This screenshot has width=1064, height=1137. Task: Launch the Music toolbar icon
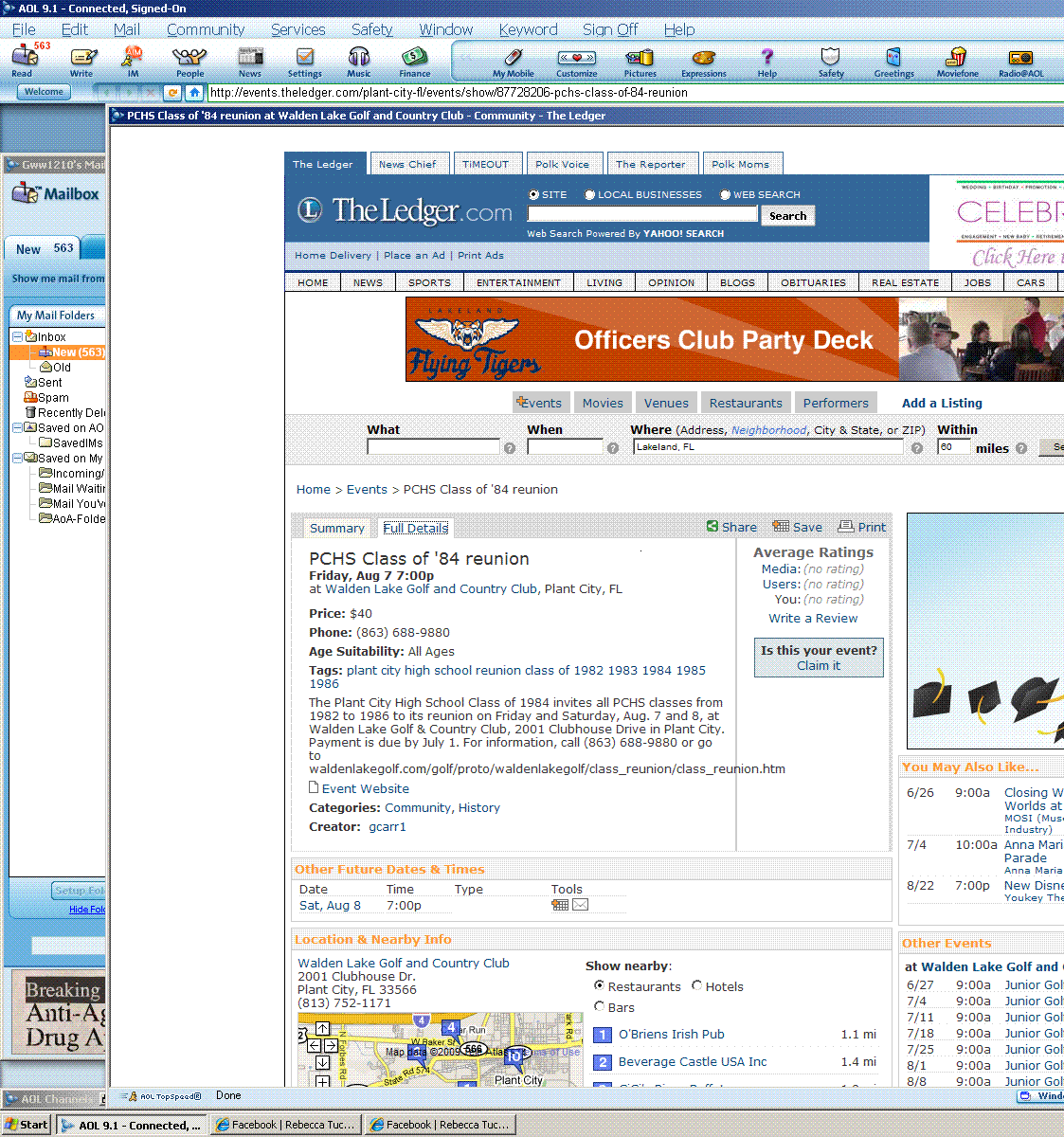[x=359, y=61]
